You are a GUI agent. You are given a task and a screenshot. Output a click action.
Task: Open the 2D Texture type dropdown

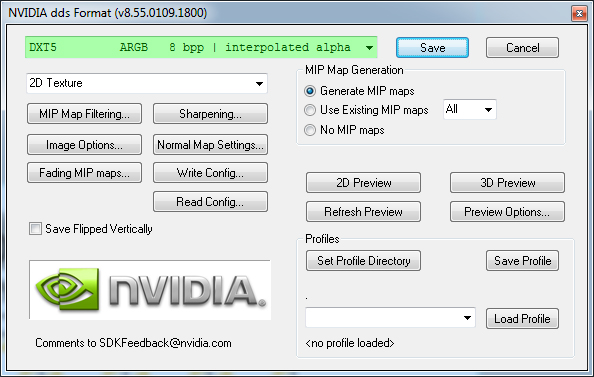[x=147, y=83]
